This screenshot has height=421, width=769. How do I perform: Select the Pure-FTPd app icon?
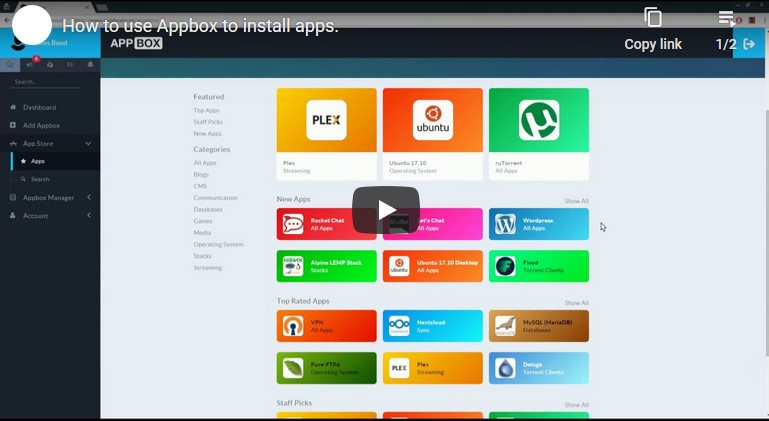click(293, 368)
